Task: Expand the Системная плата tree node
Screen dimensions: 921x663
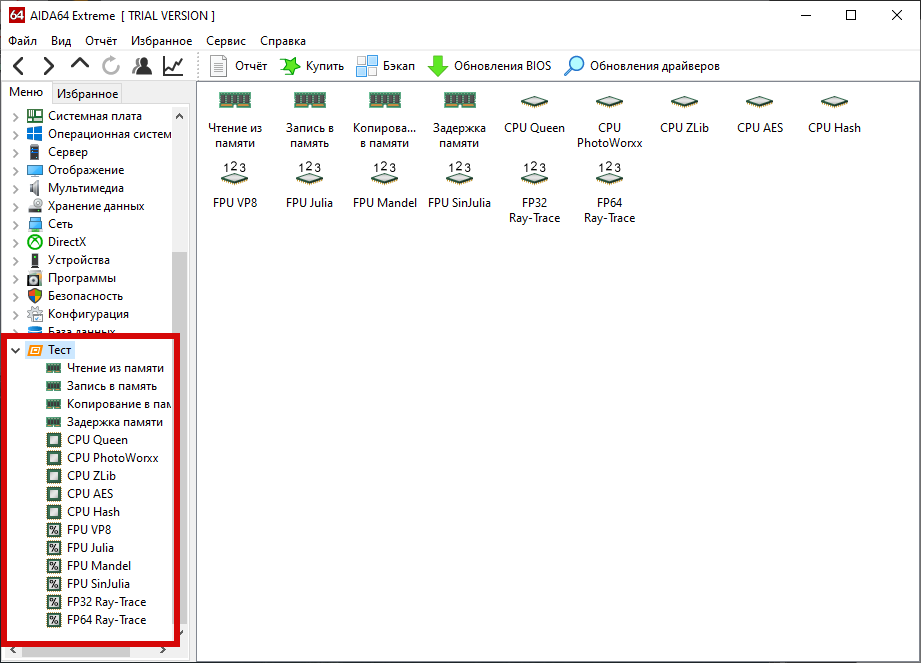Action: click(15, 116)
